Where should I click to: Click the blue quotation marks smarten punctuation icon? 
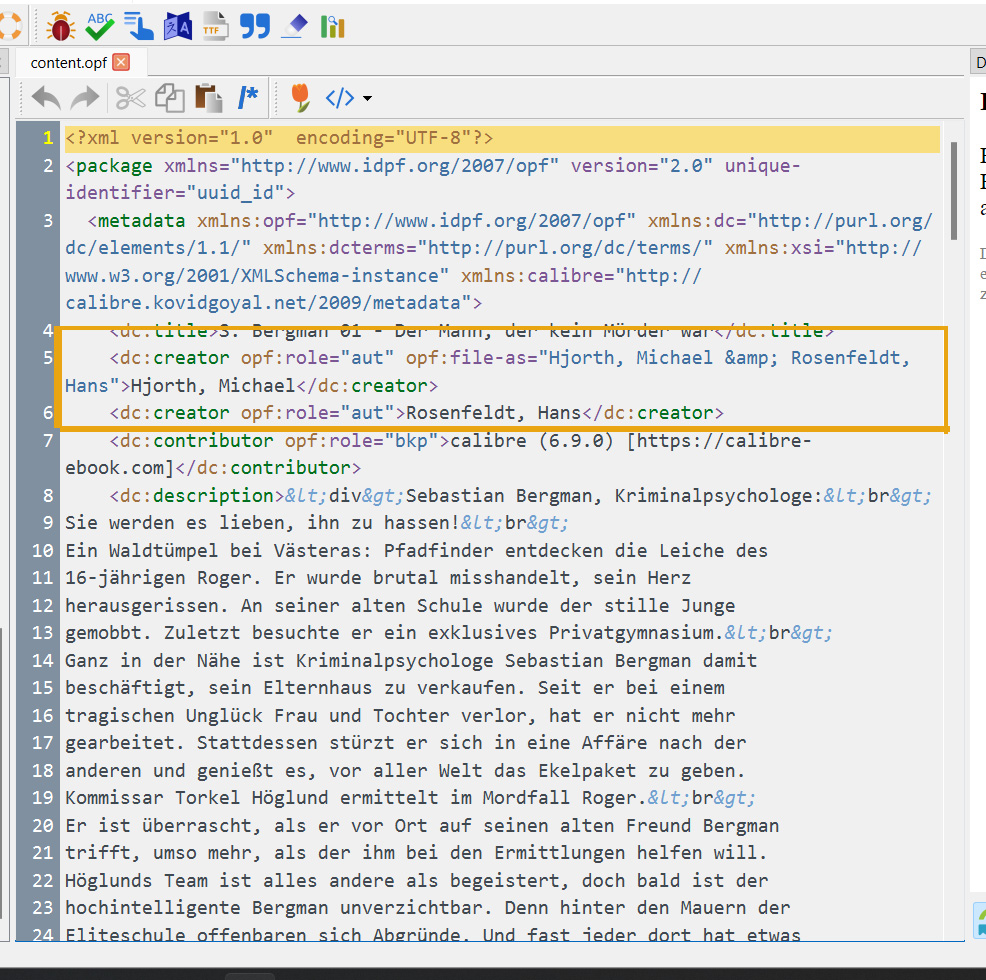pos(255,26)
